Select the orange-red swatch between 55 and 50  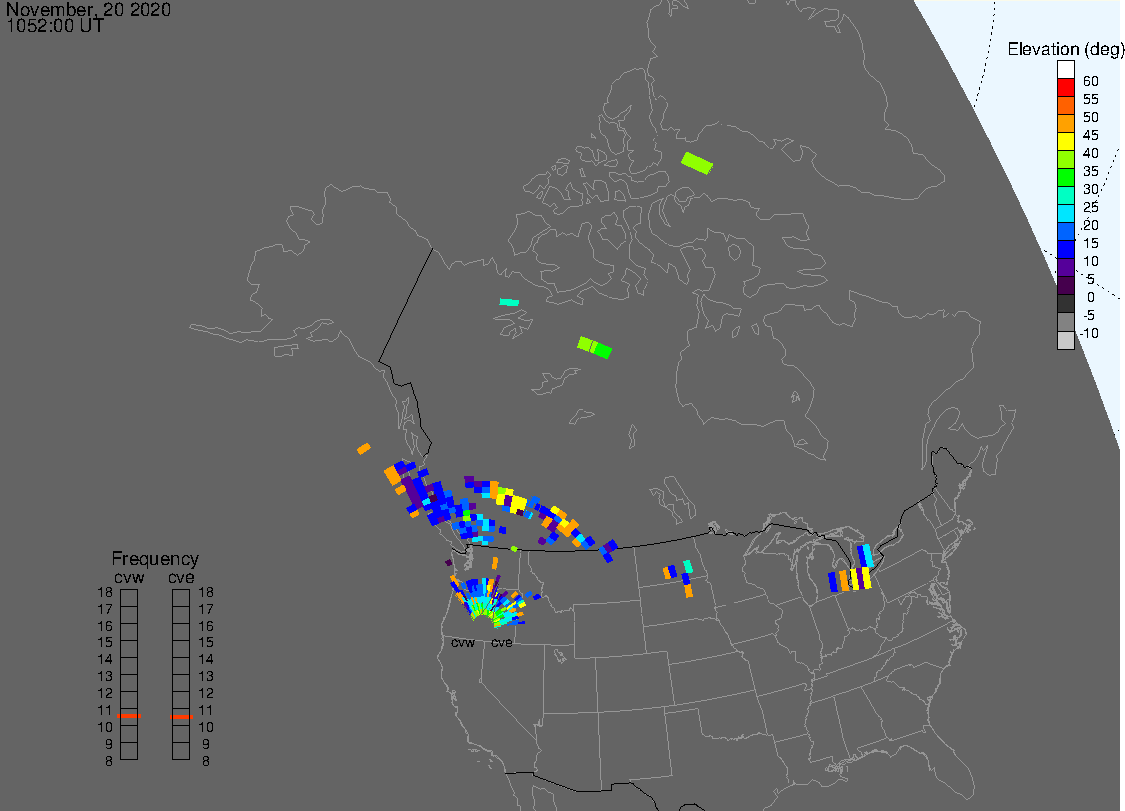pos(1065,106)
